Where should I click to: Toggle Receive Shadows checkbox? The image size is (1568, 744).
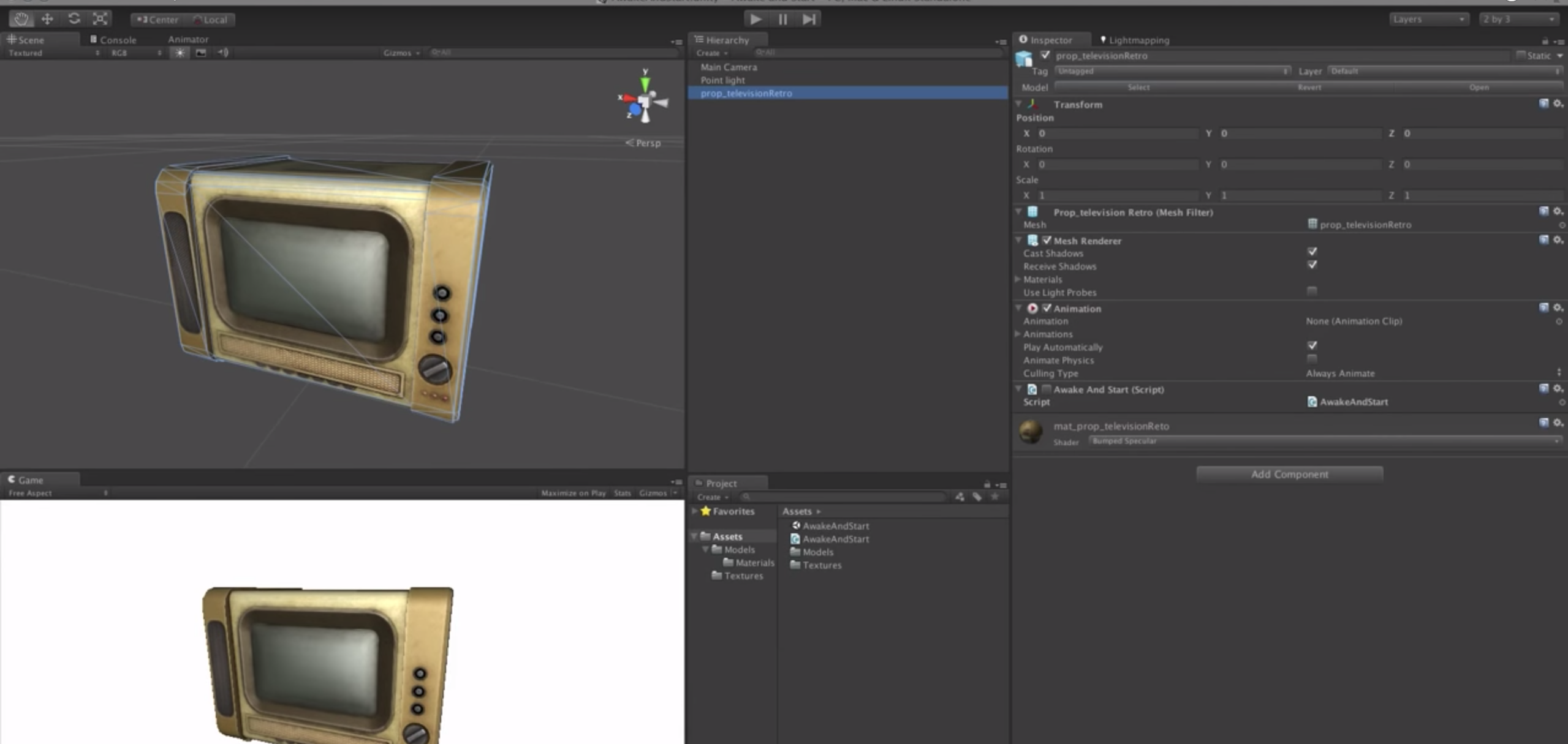(x=1311, y=265)
